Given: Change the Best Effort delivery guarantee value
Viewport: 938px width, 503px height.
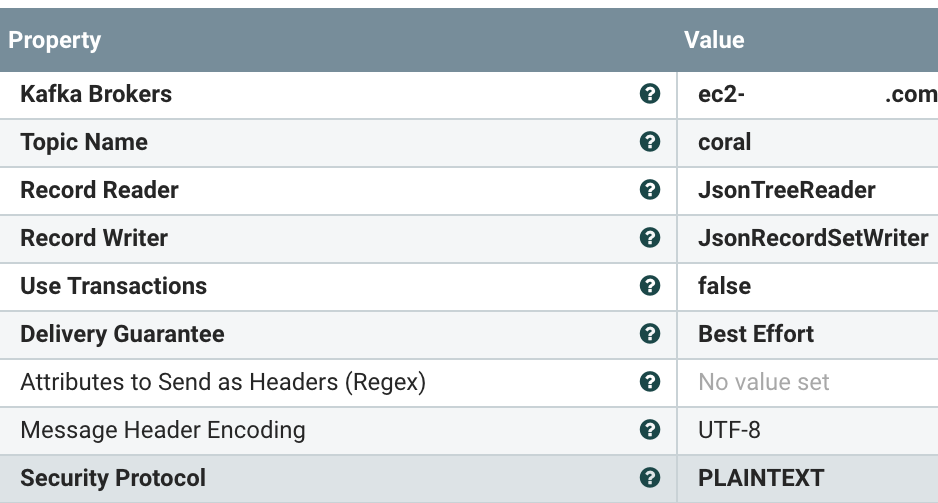Looking at the screenshot, I should [x=808, y=334].
